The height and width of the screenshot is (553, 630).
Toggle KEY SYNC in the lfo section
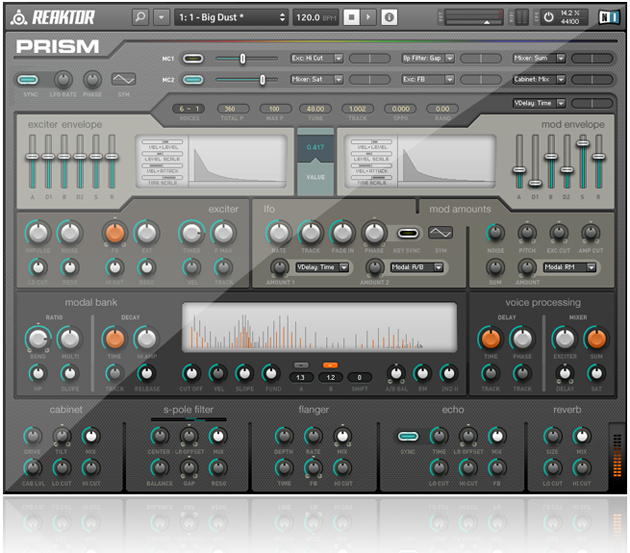(x=408, y=233)
